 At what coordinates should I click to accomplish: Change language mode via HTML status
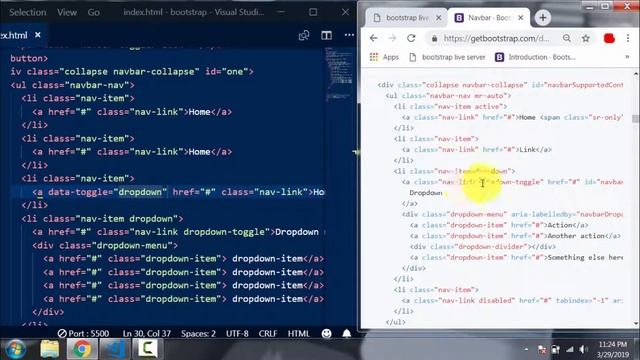pos(298,333)
